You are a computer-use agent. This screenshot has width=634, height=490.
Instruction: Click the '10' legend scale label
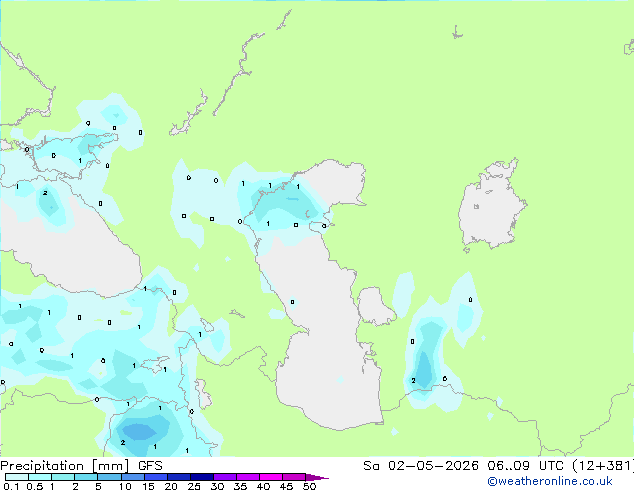pyautogui.click(x=125, y=486)
